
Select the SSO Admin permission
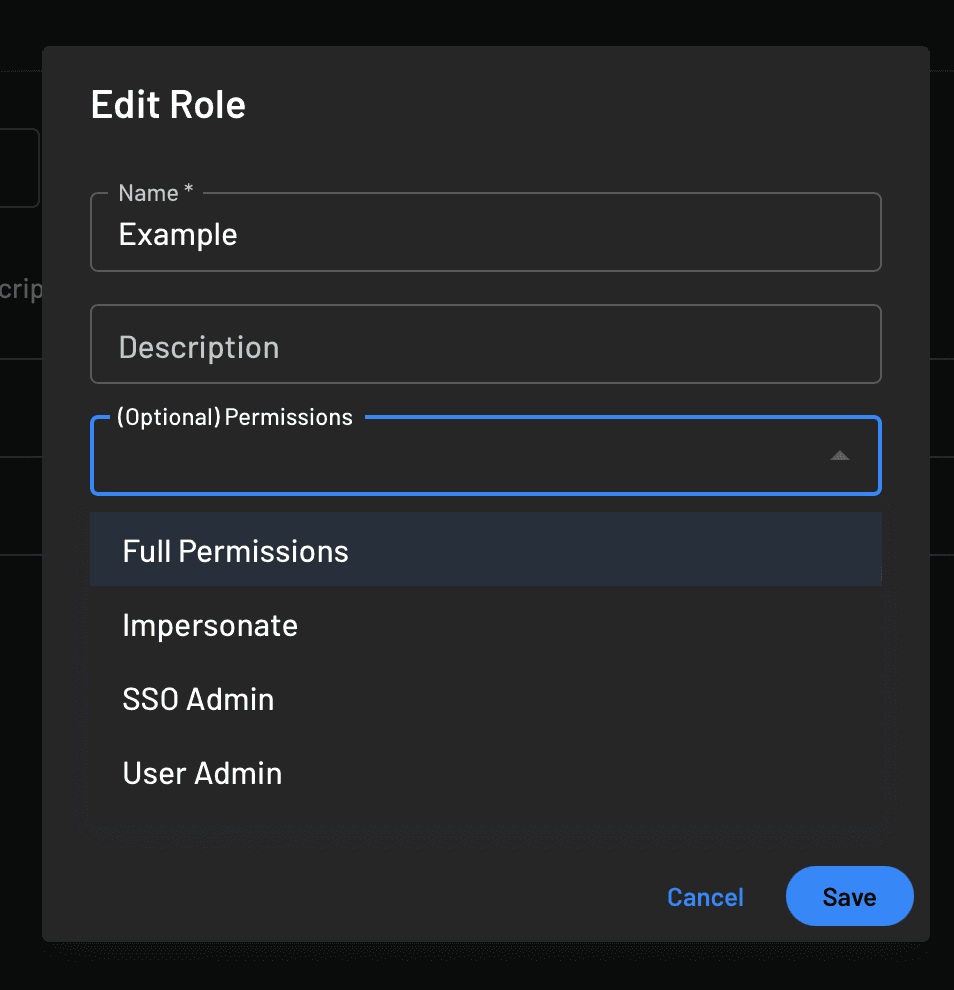coord(198,699)
